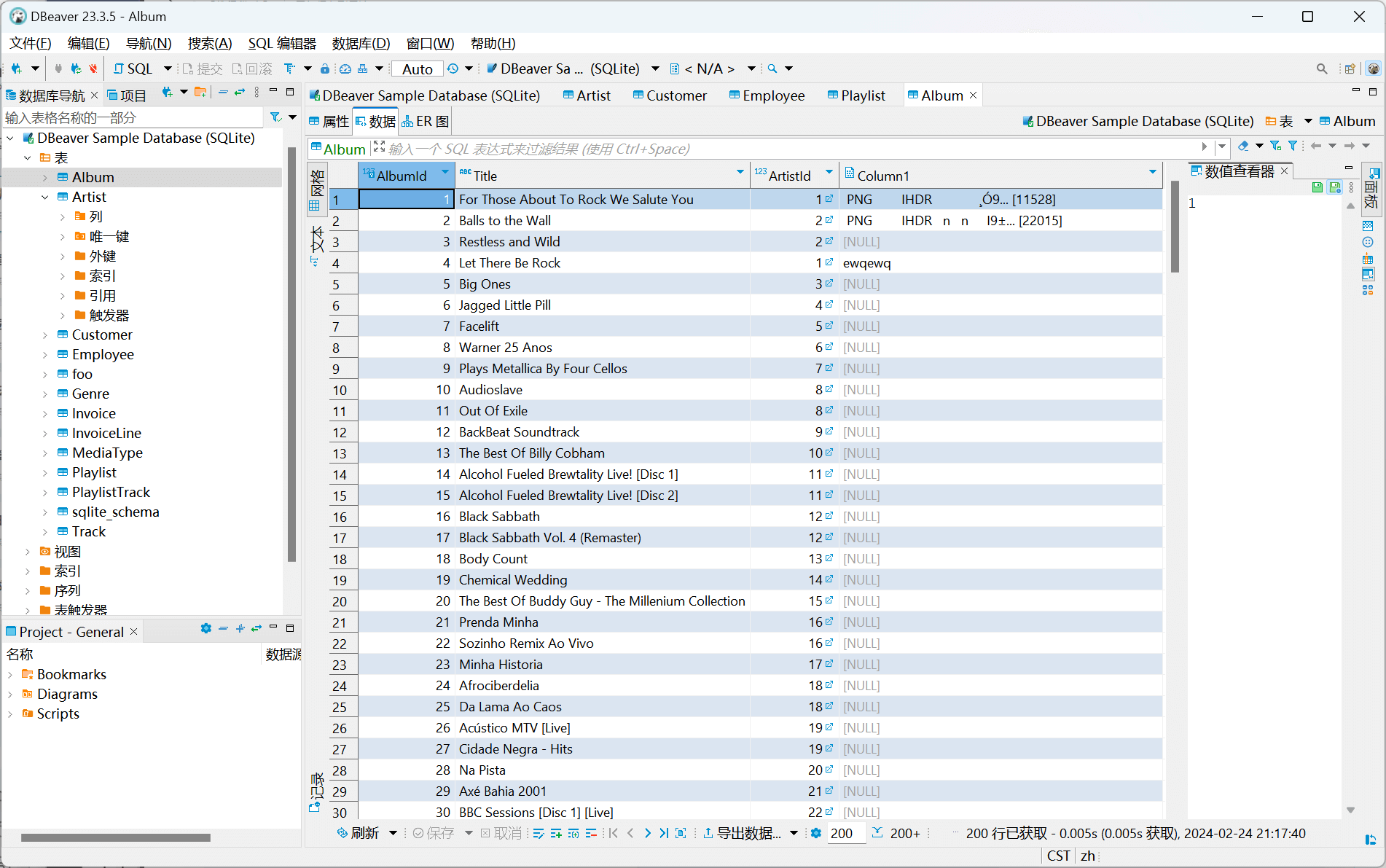Go to last row navigation icon

(x=664, y=833)
